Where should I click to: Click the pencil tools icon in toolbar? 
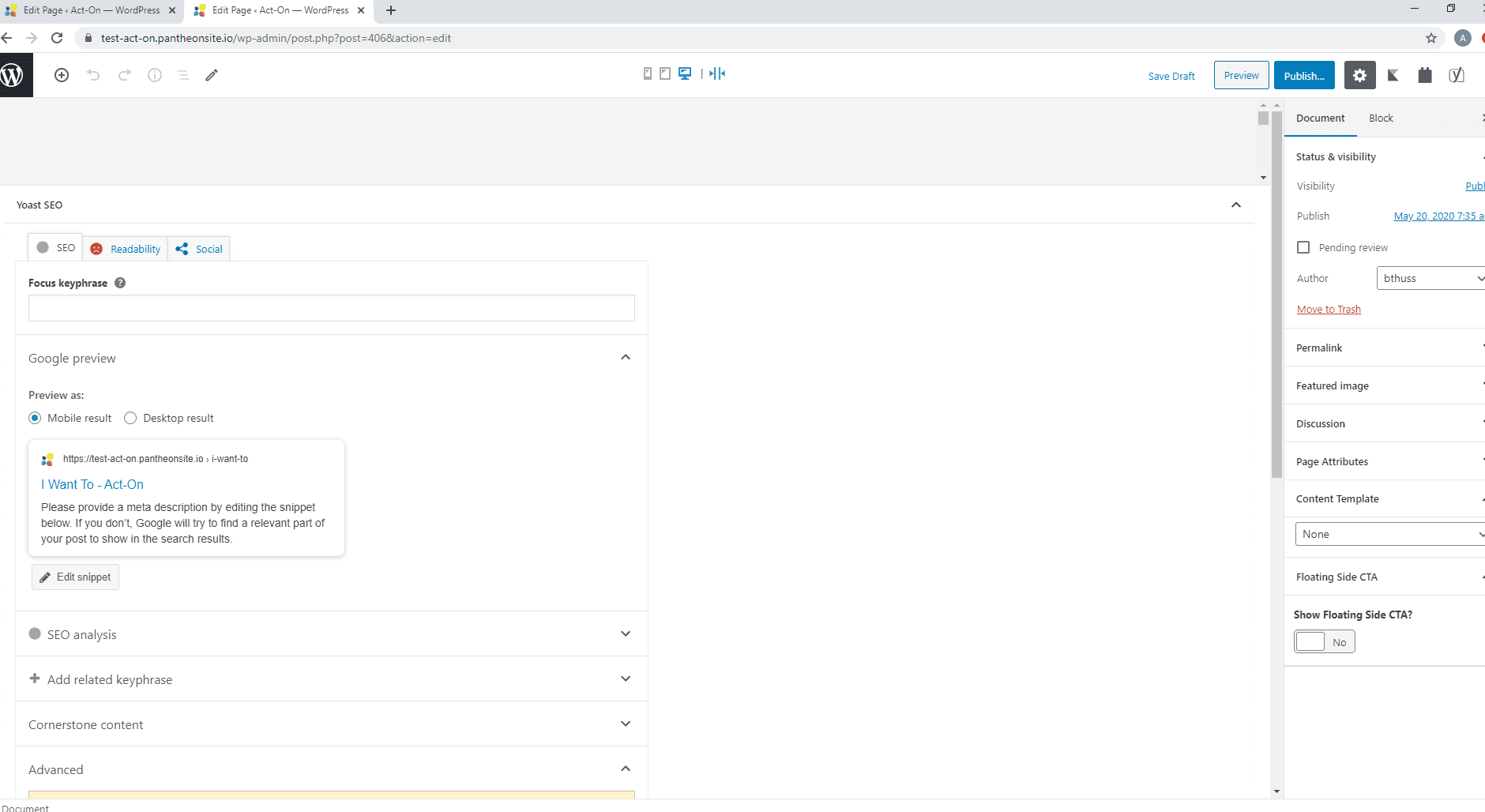pyautogui.click(x=212, y=75)
